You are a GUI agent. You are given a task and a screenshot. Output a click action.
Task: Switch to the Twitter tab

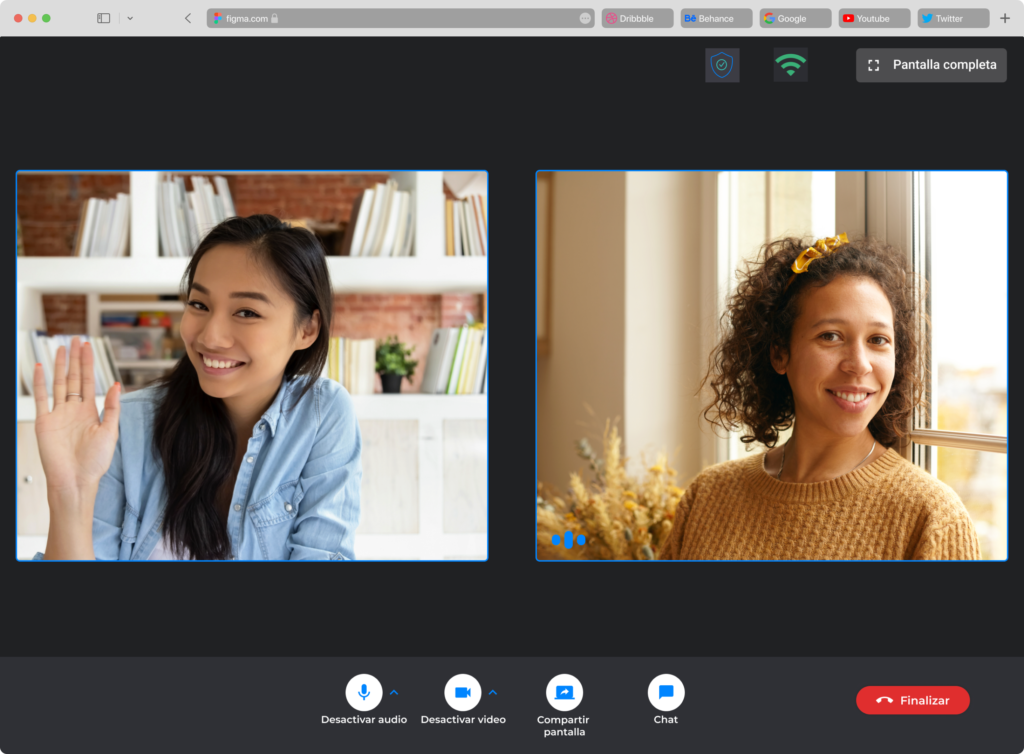click(x=953, y=18)
